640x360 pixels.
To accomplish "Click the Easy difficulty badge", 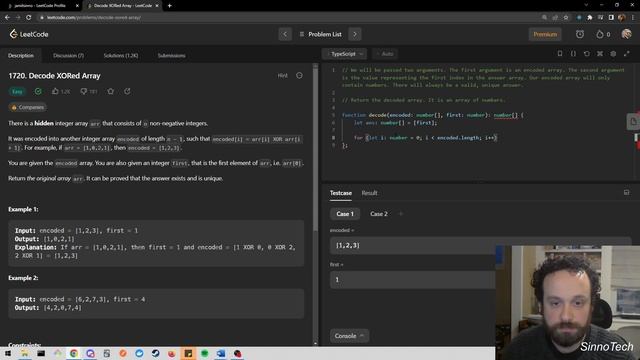I will [17, 91].
